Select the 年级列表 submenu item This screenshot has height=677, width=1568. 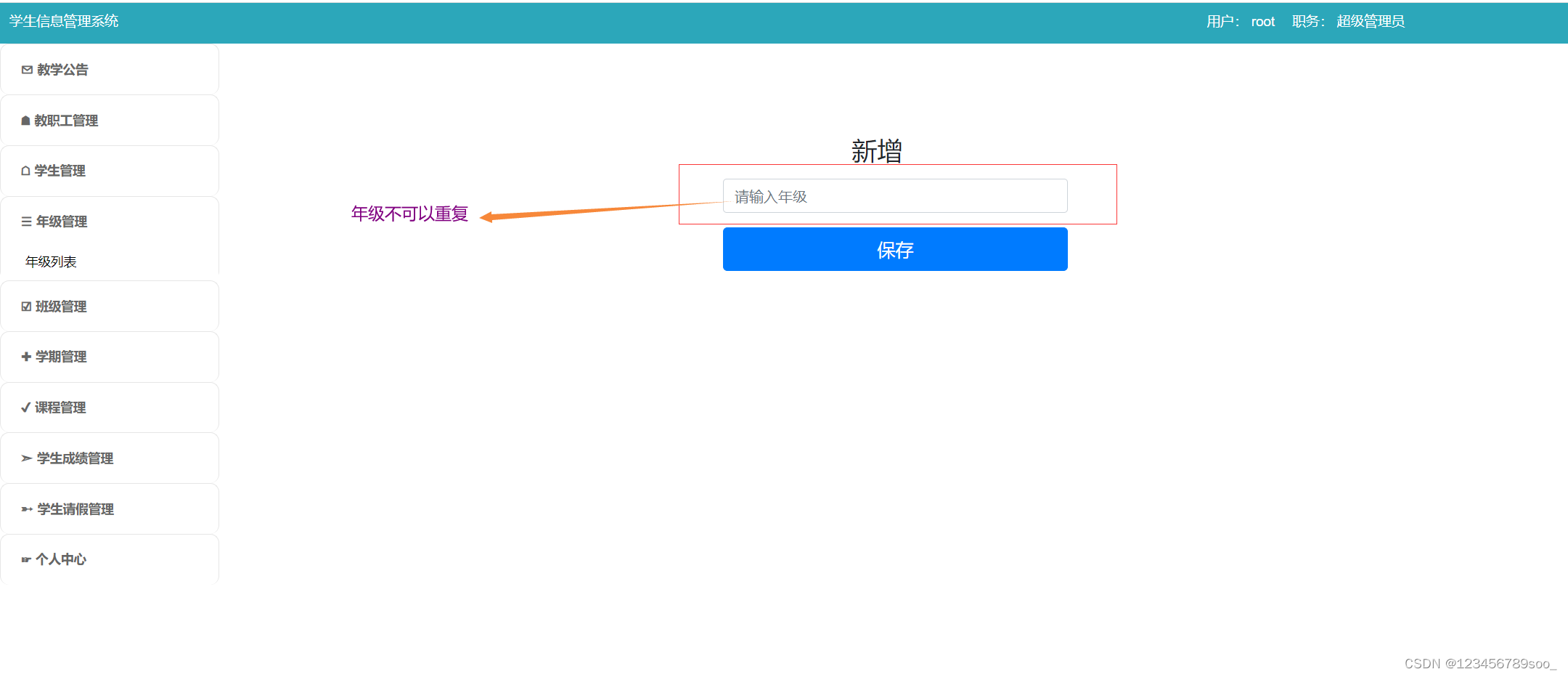coord(51,262)
